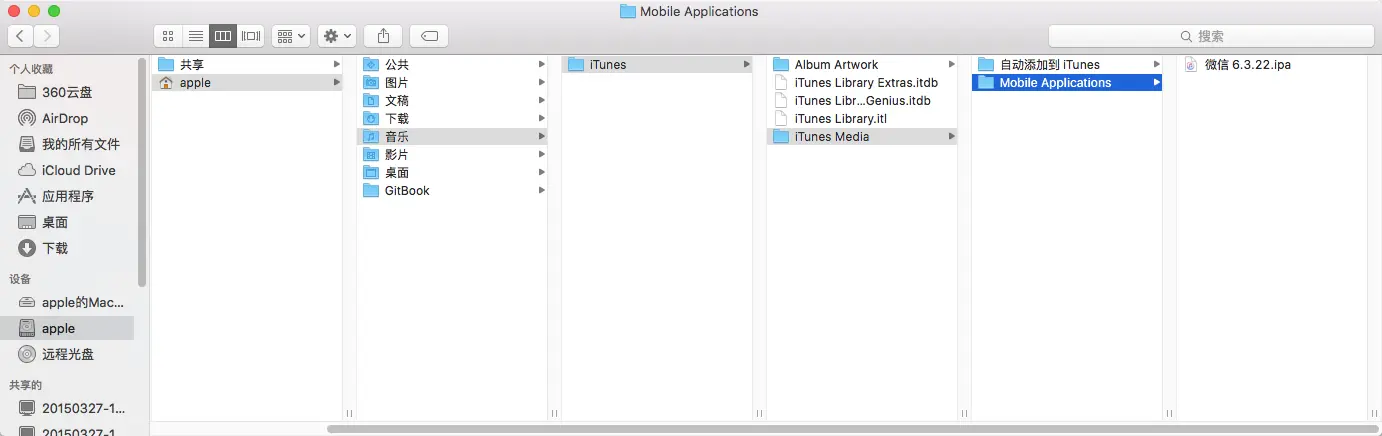Viewport: 1382px width, 436px height.
Task: Open the gear action menu
Action: pyautogui.click(x=337, y=36)
